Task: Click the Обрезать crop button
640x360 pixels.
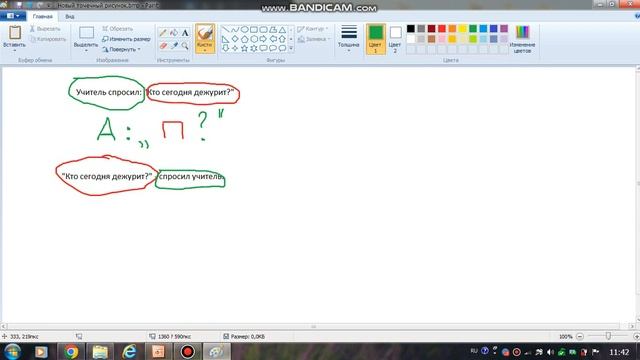Action: (x=118, y=29)
